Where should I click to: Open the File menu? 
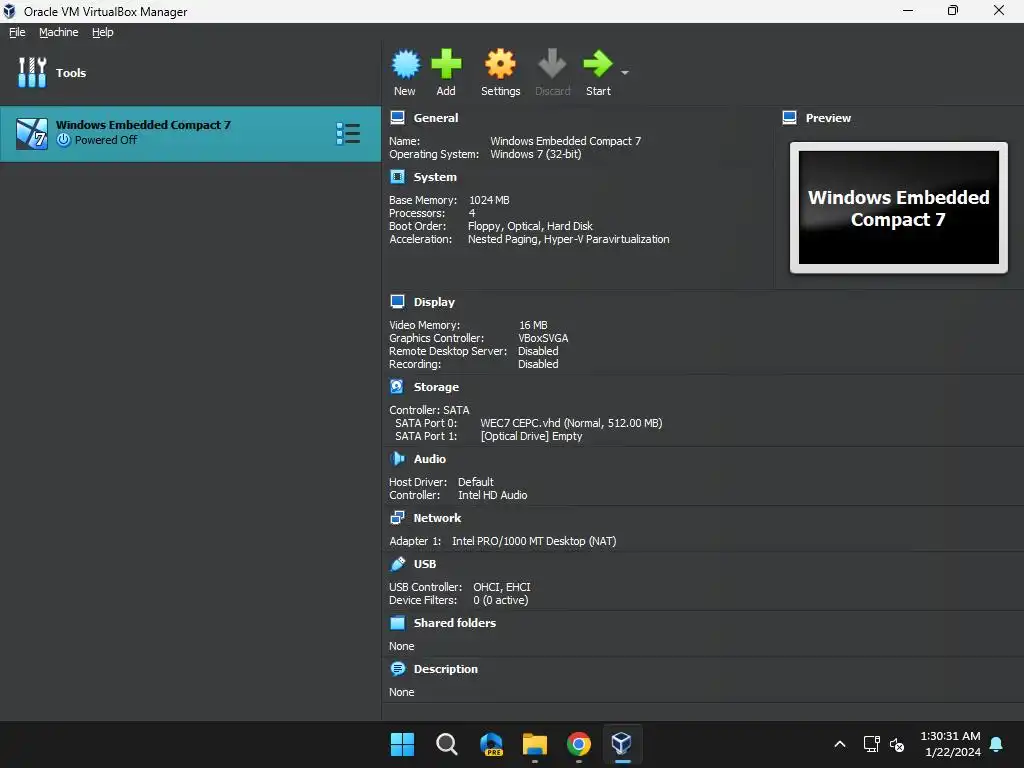pos(17,32)
